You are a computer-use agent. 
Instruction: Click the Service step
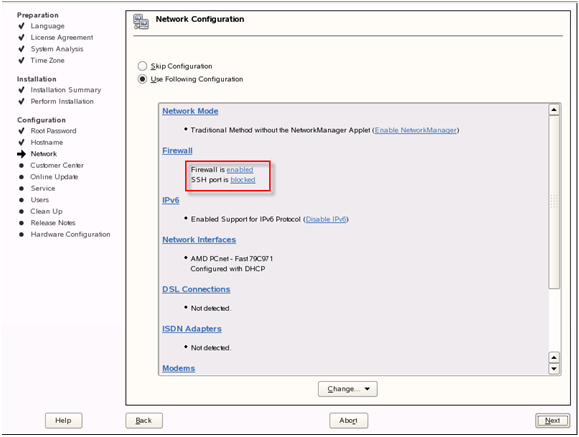point(43,188)
